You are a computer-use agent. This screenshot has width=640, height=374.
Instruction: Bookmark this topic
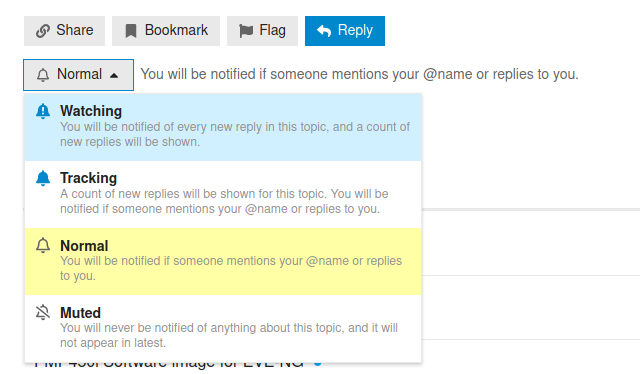pos(166,31)
